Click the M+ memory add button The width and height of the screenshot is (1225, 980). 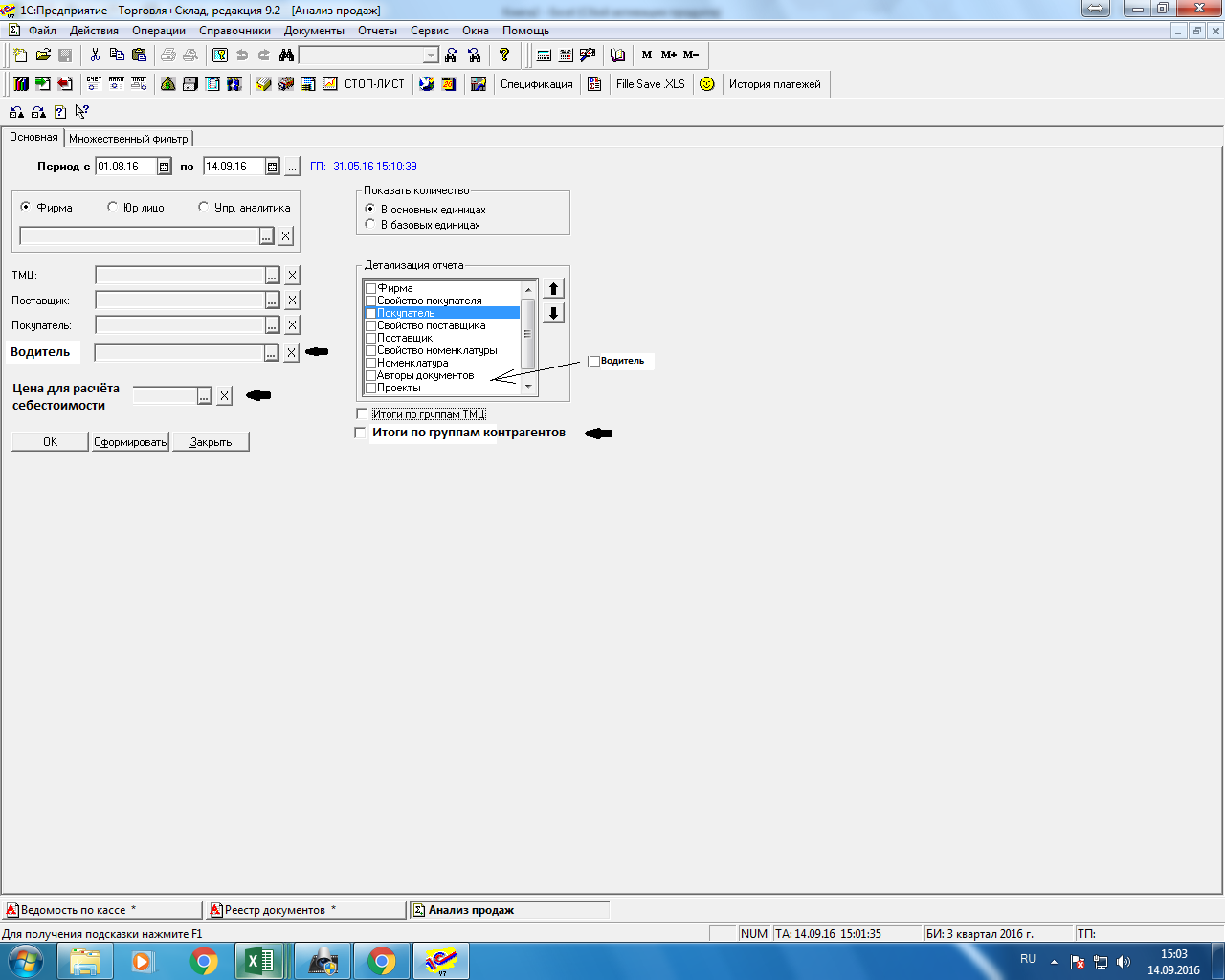(x=668, y=56)
